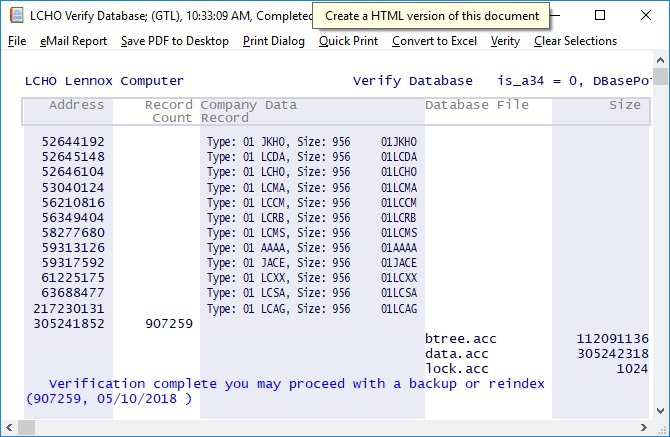Click the btree.acc database file entry

460,339
